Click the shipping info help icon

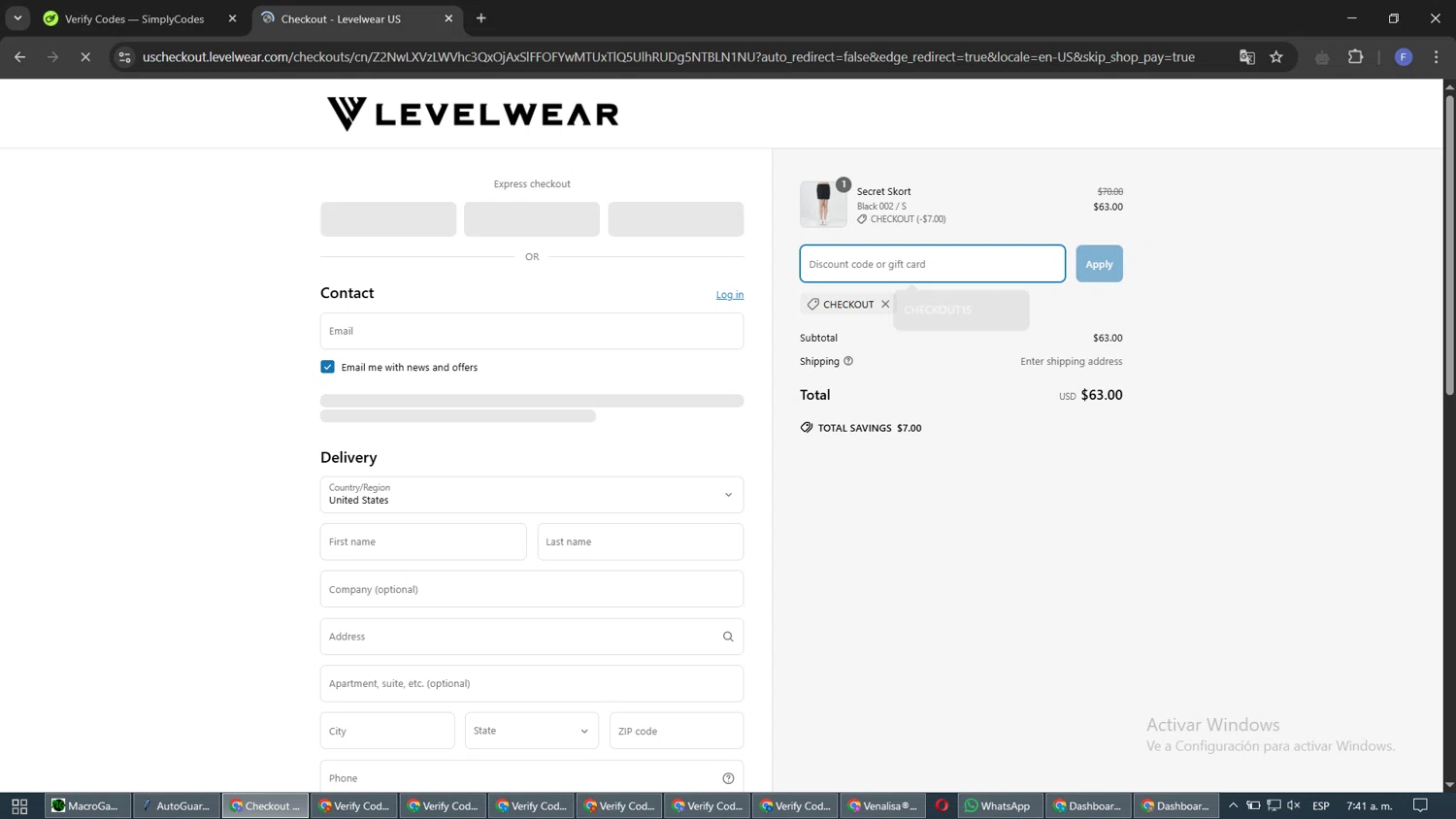tap(848, 361)
